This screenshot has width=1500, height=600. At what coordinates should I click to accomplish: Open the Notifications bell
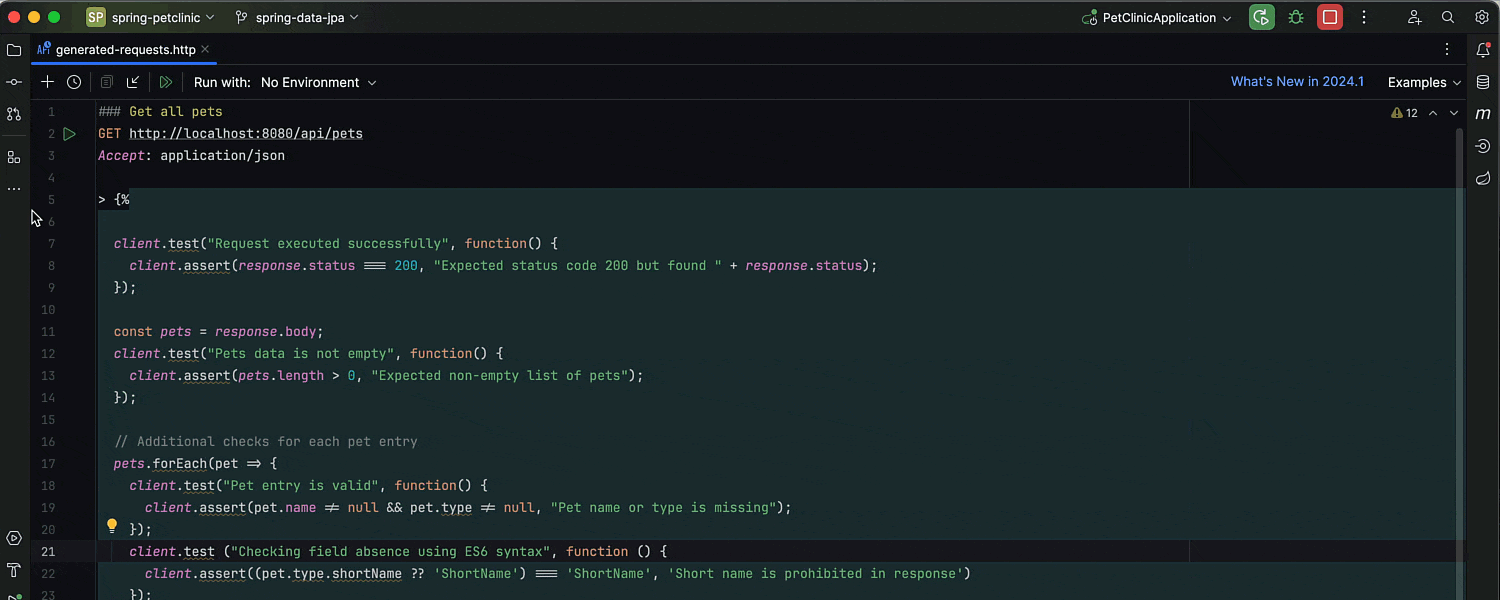tap(1482, 50)
